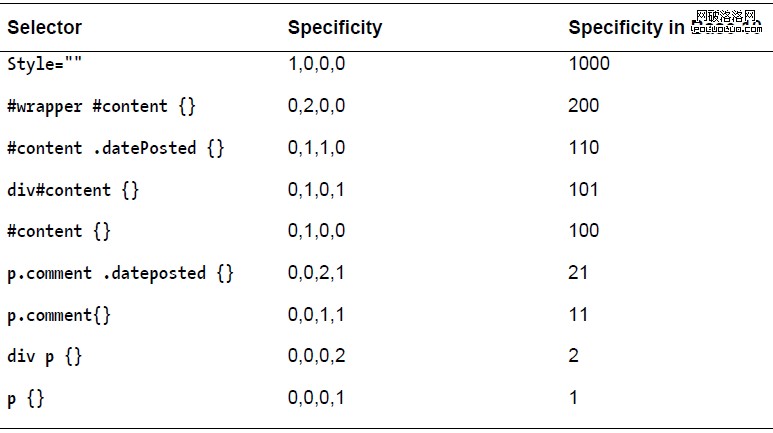The width and height of the screenshot is (773, 433).
Task: Click the "div#content {}" selector row
Action: 73,190
